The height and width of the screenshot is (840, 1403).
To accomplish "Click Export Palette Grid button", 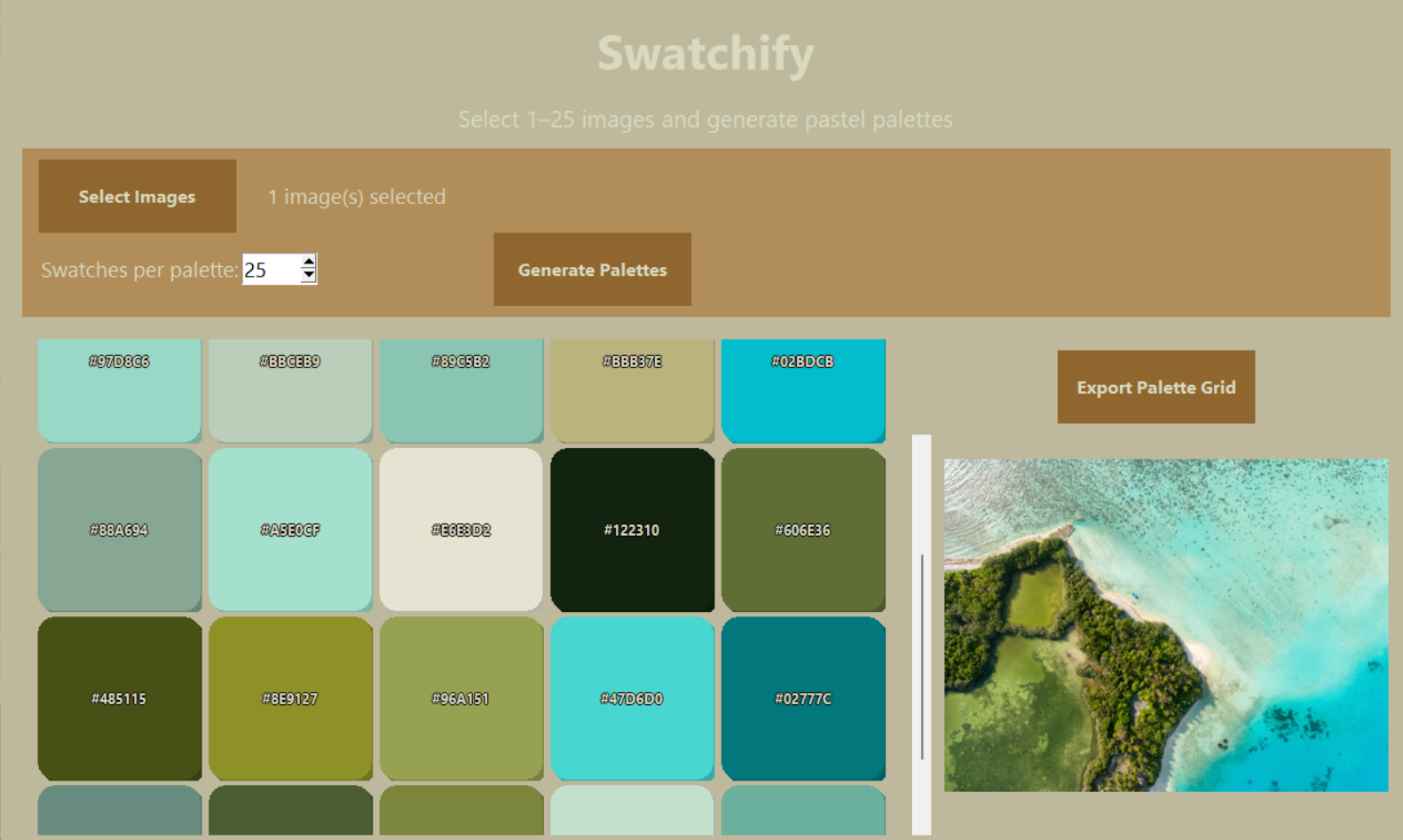I will pos(1156,387).
